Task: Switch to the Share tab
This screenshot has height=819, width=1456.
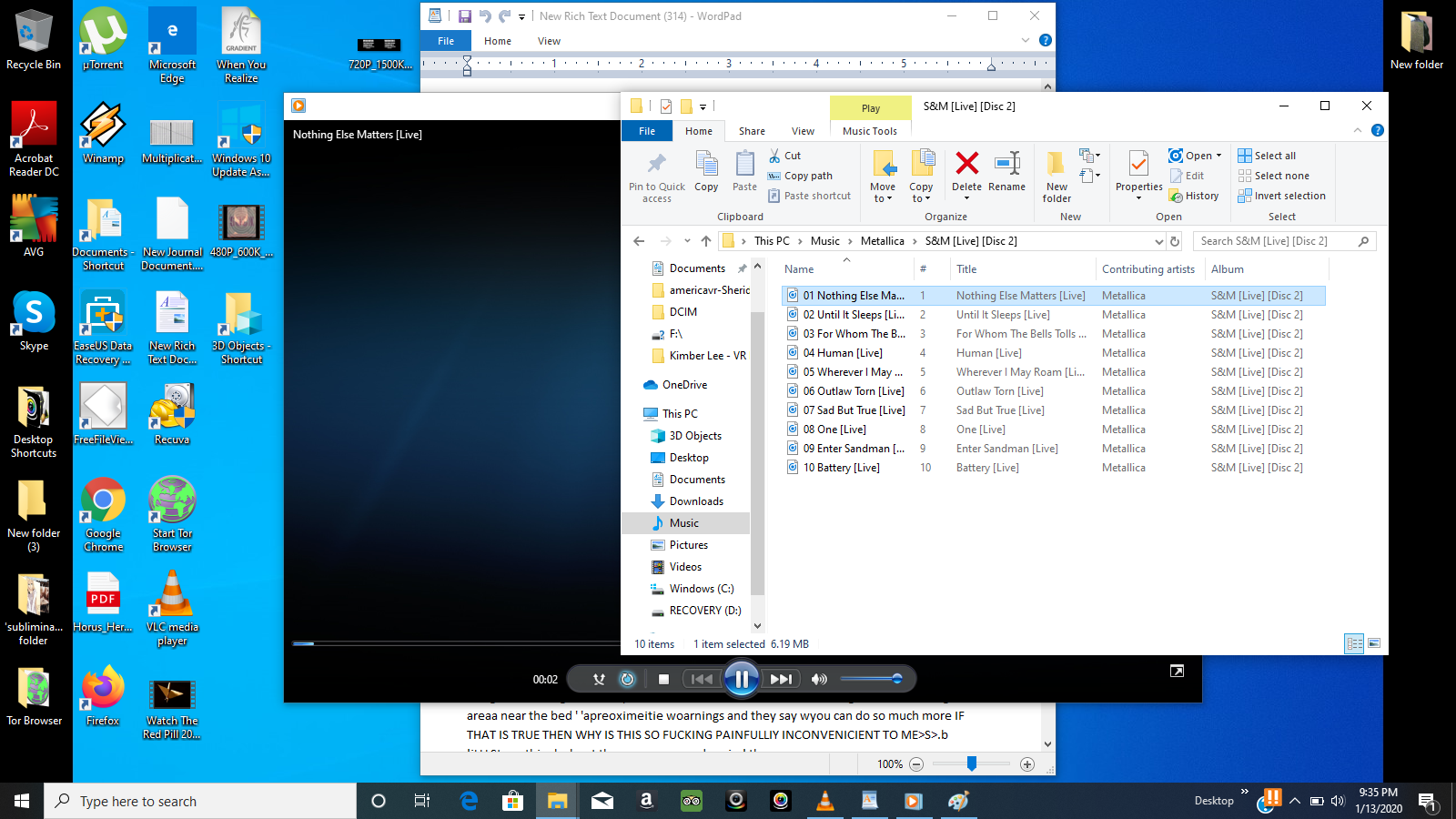Action: (x=752, y=131)
